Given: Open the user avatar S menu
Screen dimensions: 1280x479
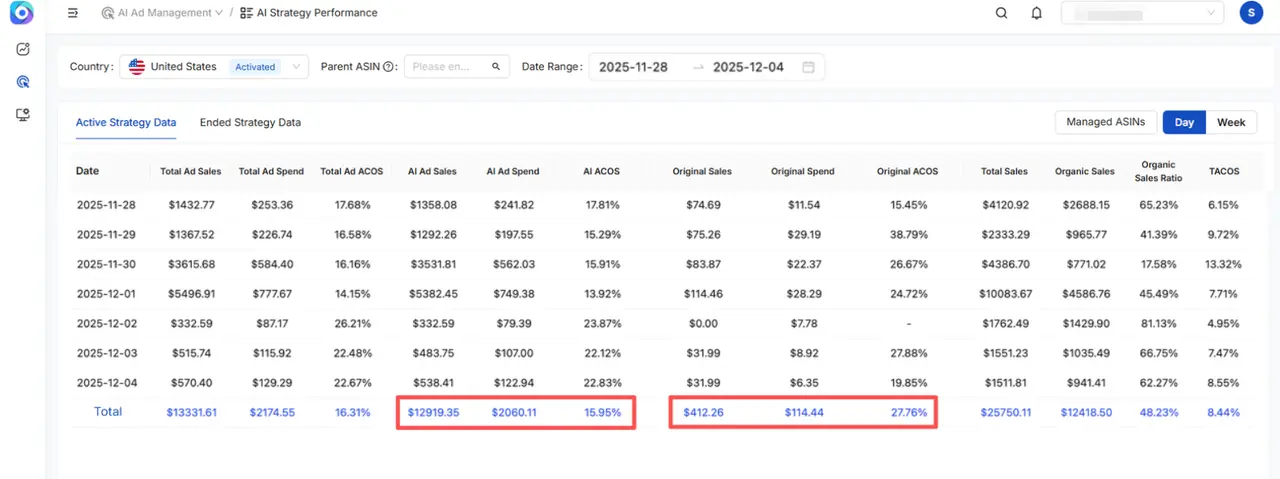Looking at the screenshot, I should coord(1250,13).
